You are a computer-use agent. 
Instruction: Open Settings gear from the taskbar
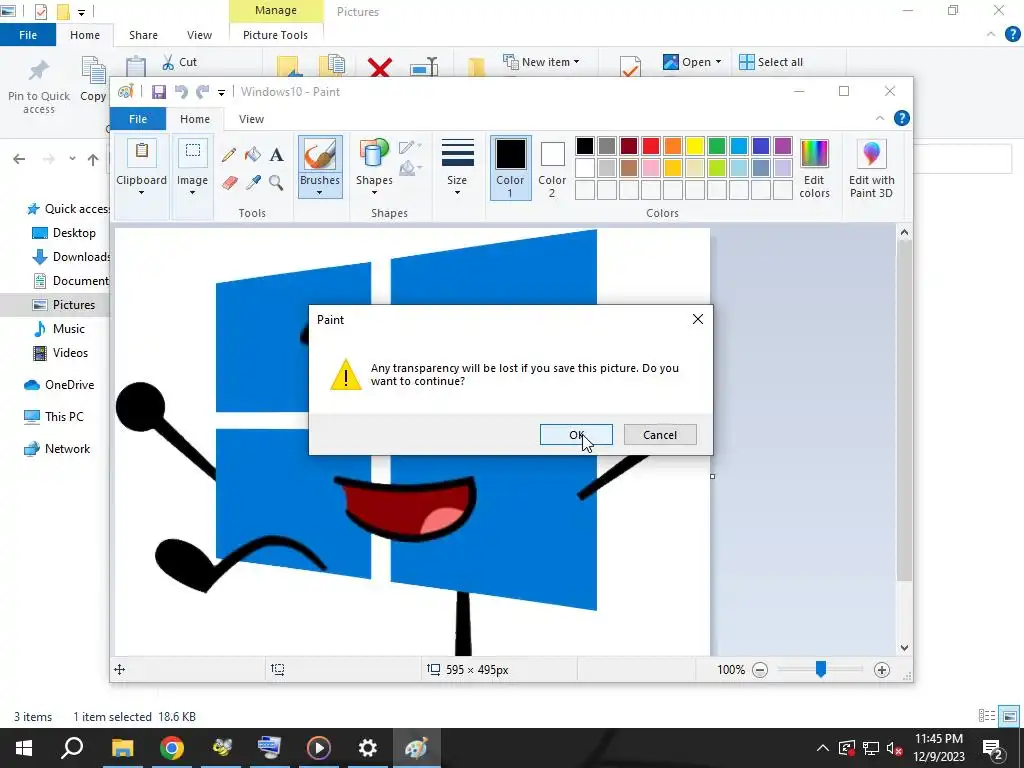(368, 748)
